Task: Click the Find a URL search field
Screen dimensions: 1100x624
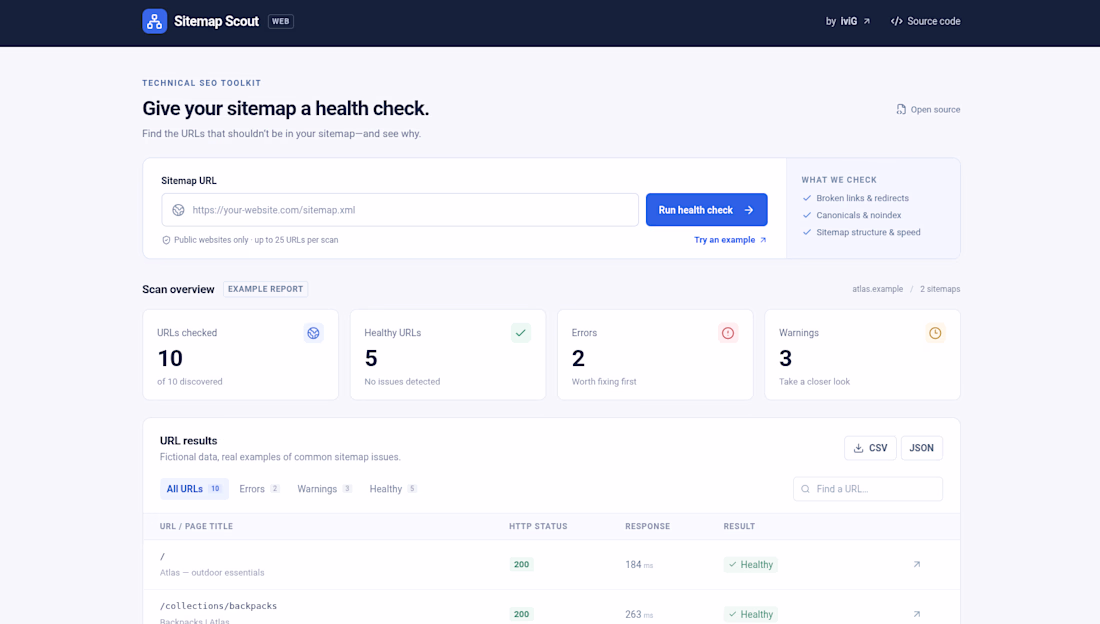Action: point(868,489)
